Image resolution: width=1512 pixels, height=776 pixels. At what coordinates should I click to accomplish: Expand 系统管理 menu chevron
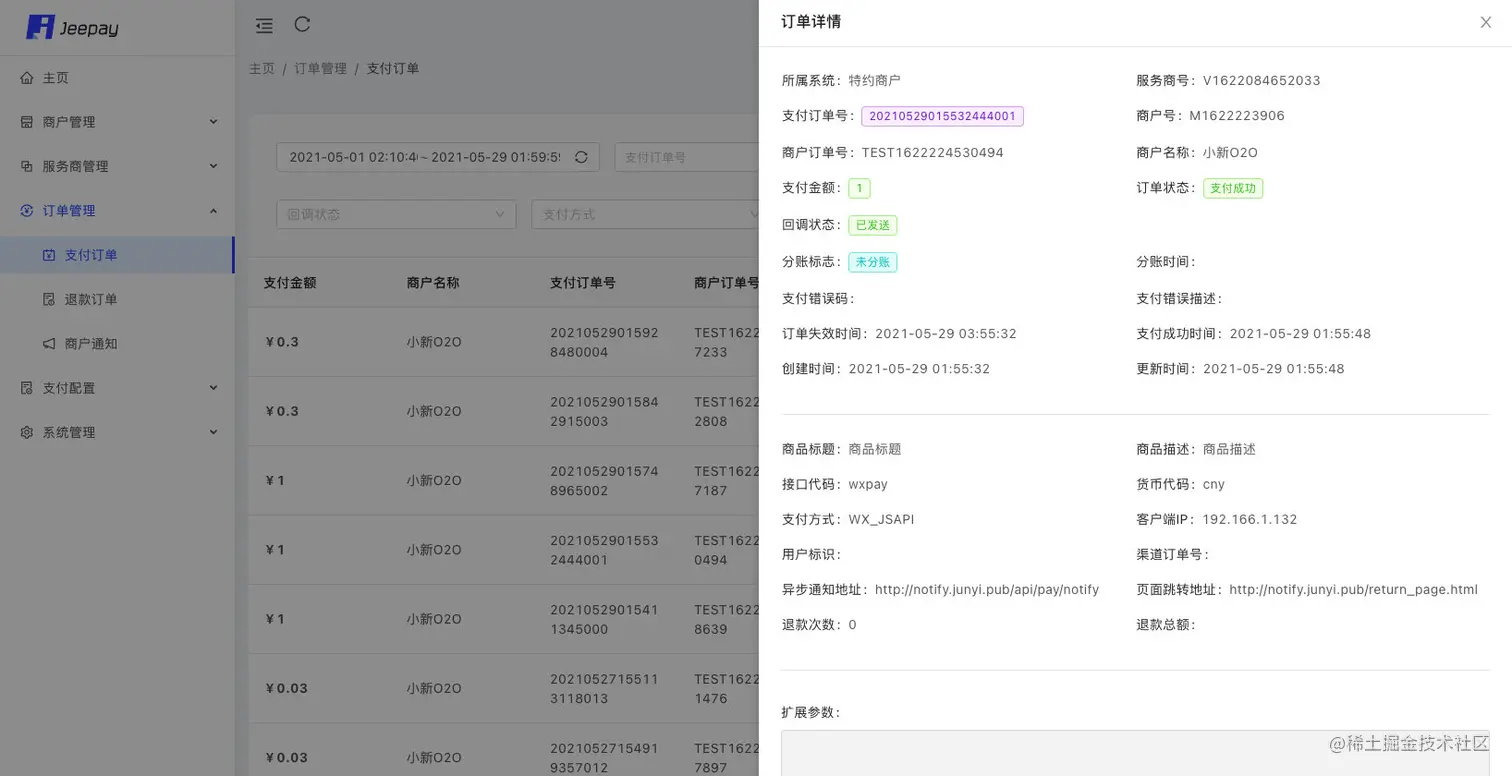click(x=213, y=432)
